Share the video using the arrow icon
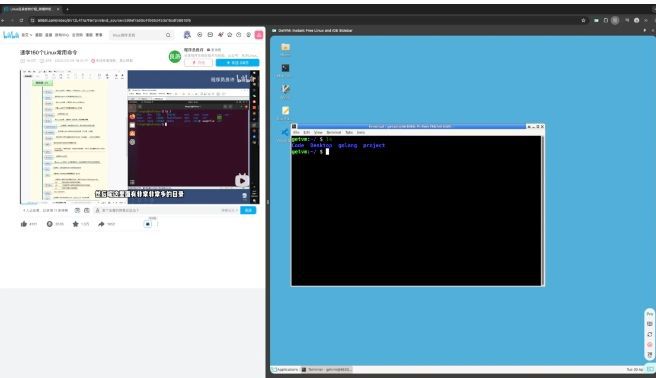656x378 pixels. tap(101, 224)
